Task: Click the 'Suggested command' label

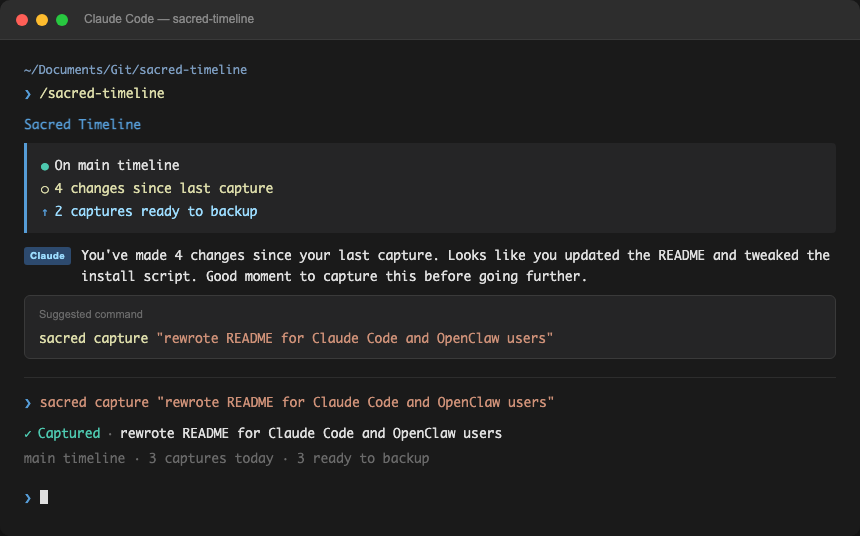Action: coord(90,314)
